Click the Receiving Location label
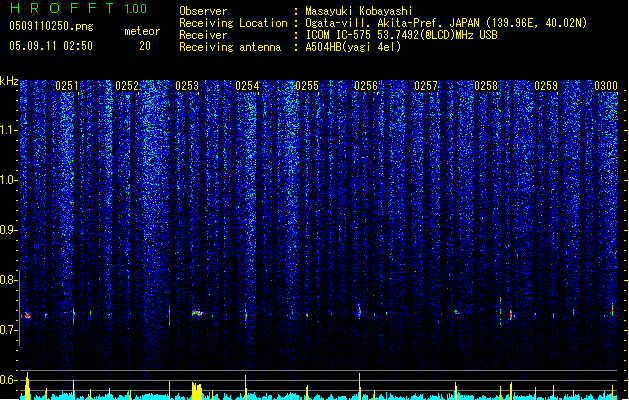 [x=233, y=23]
